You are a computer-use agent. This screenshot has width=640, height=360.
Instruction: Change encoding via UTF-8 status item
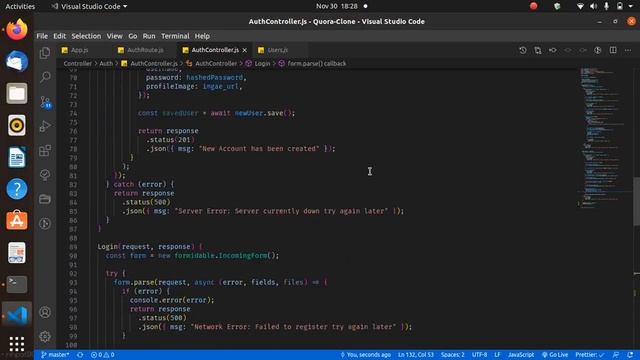(x=479, y=355)
